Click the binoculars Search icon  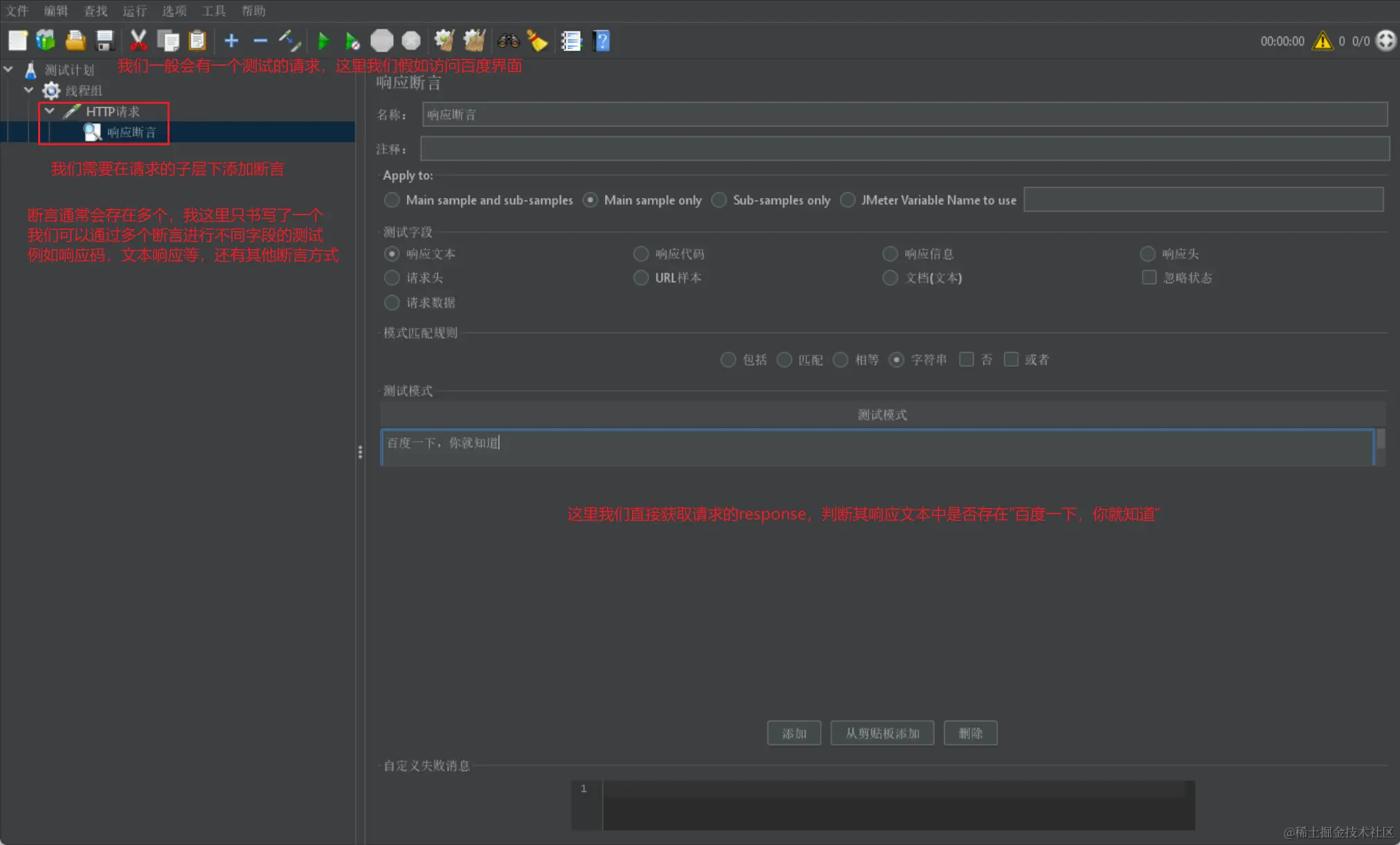508,41
